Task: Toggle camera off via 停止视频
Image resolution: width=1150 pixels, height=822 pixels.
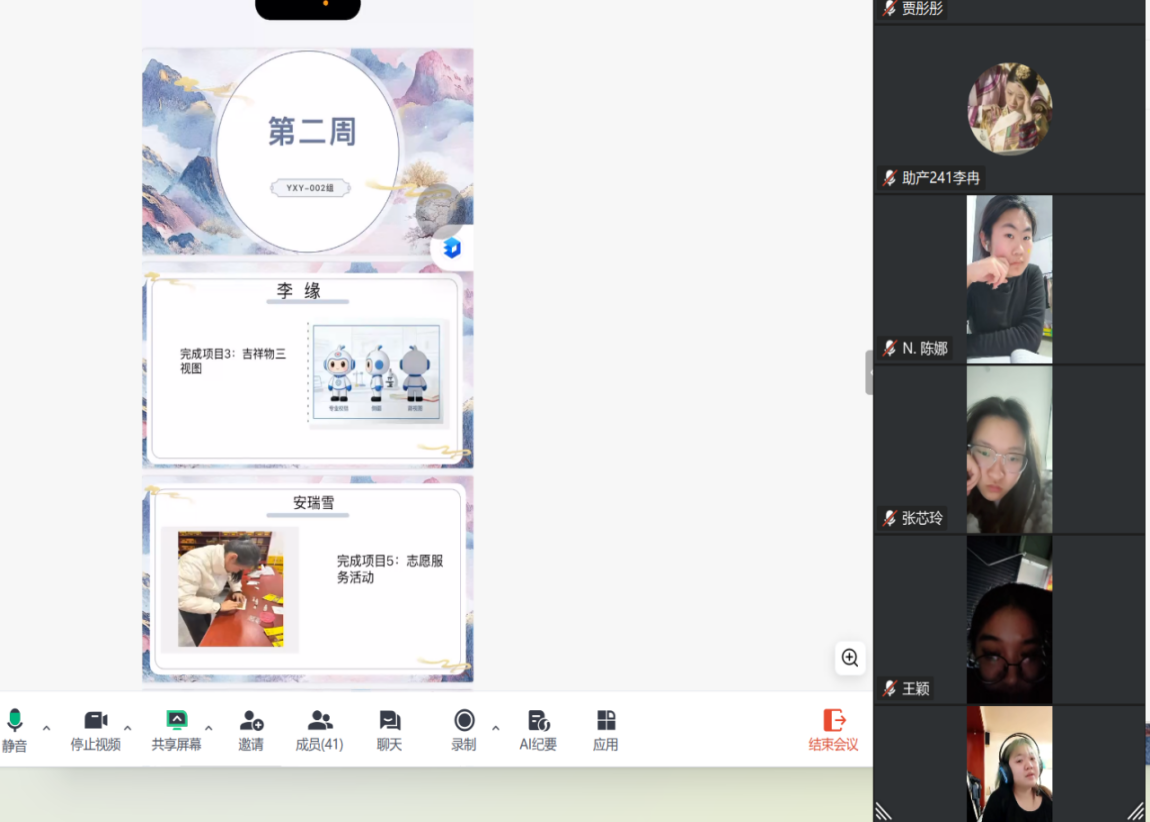Action: [x=95, y=730]
